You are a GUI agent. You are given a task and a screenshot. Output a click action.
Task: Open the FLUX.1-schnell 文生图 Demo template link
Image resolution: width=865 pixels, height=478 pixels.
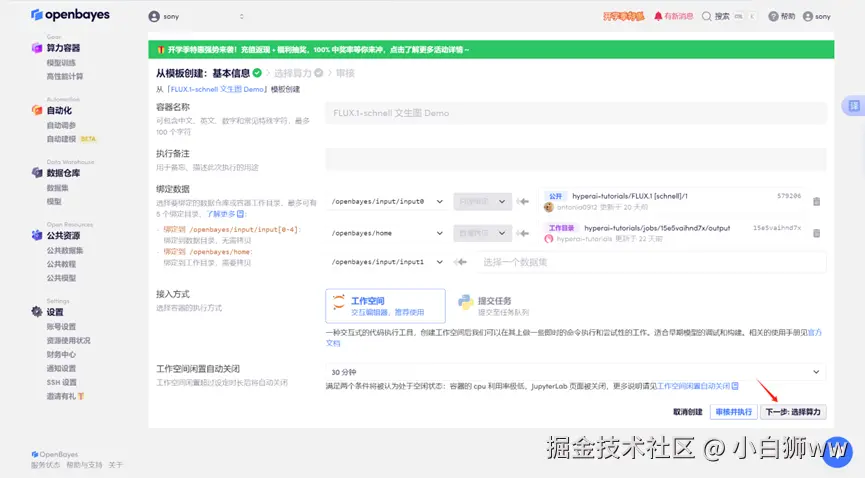[x=217, y=89]
